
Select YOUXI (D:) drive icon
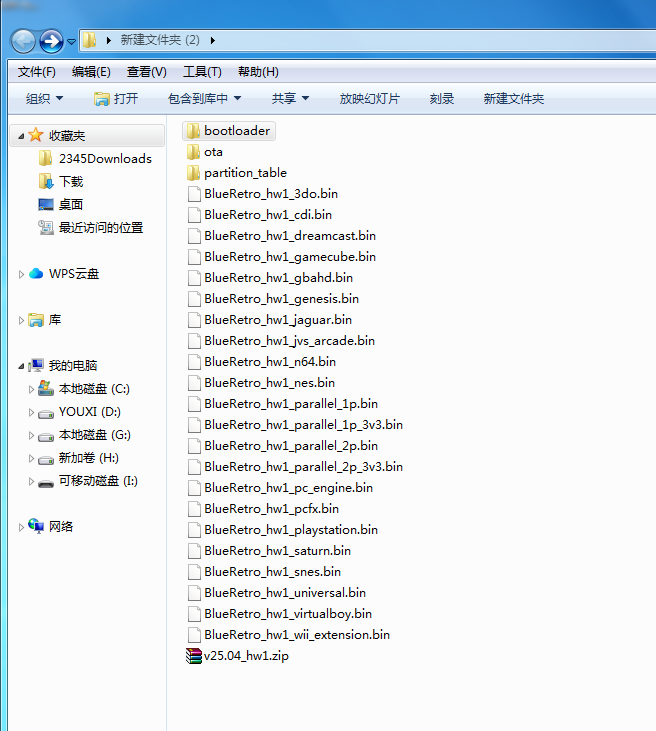[46, 414]
